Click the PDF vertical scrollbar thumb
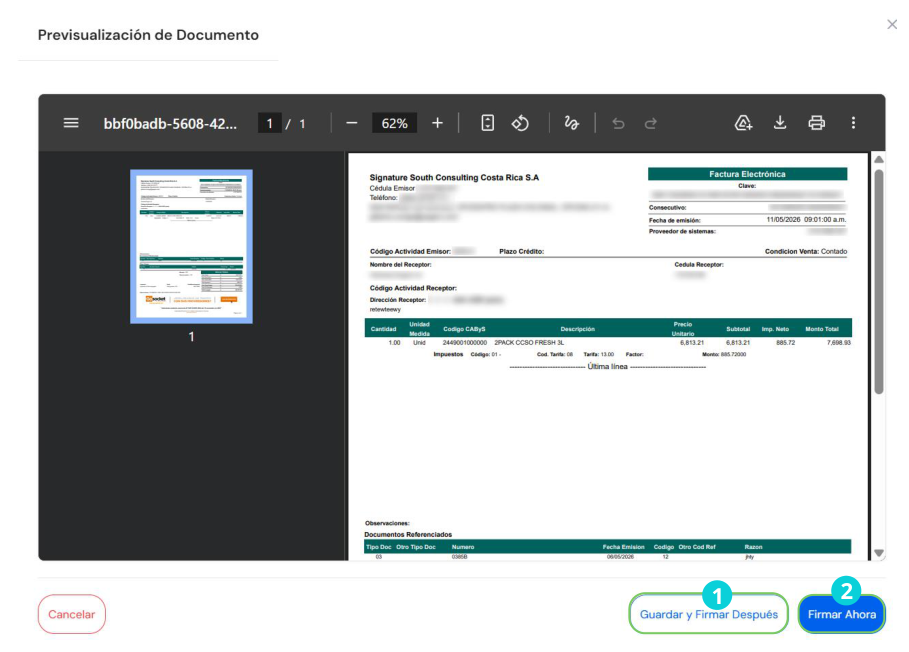This screenshot has height=652, width=909. (879, 282)
